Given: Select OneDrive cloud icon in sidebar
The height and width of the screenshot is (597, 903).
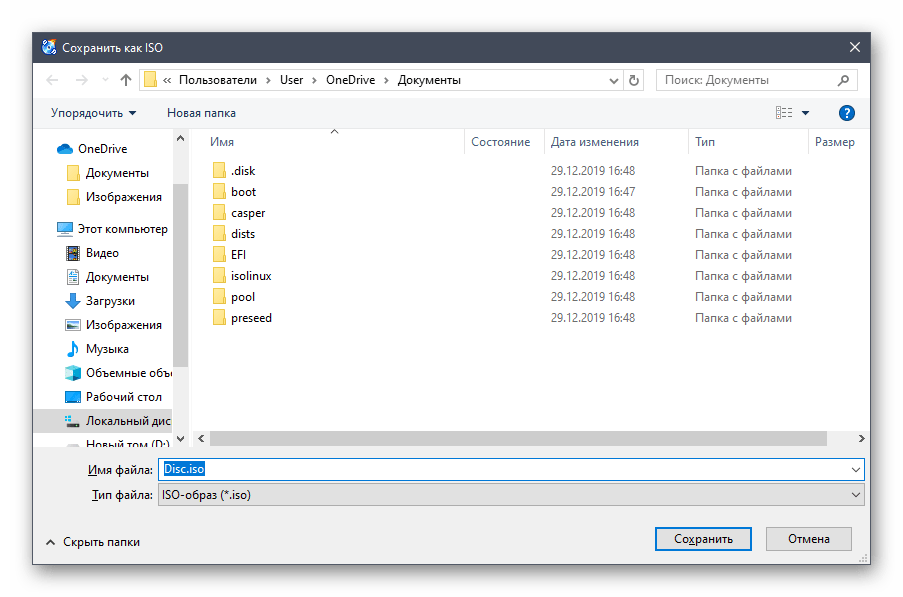Looking at the screenshot, I should click(66, 149).
